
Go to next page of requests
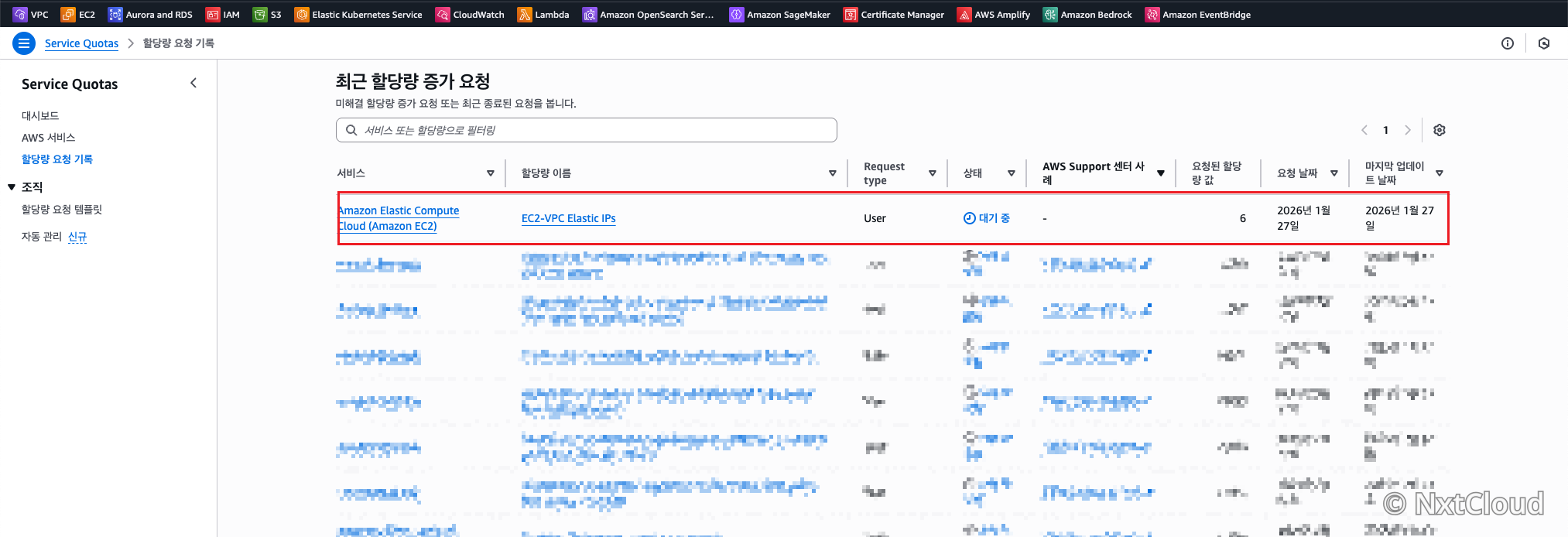tap(1408, 130)
